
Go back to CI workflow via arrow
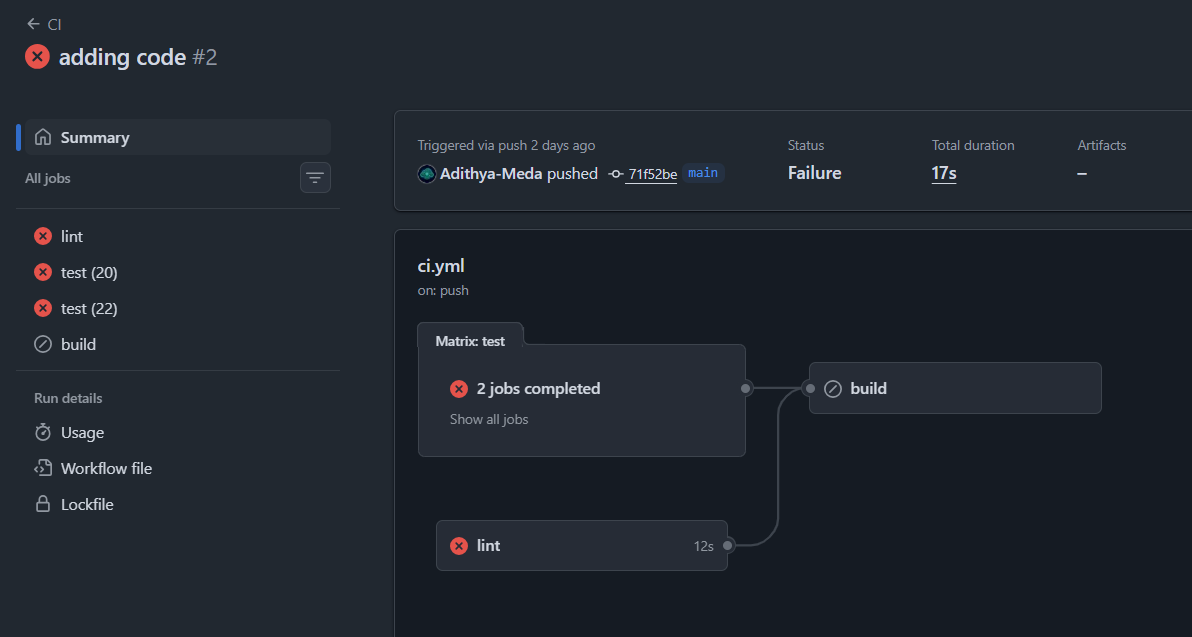point(33,24)
